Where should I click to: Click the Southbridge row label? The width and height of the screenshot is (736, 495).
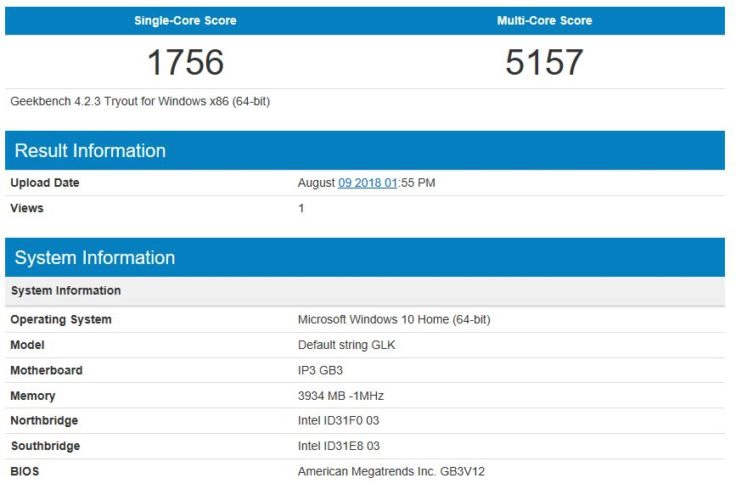[x=45, y=446]
